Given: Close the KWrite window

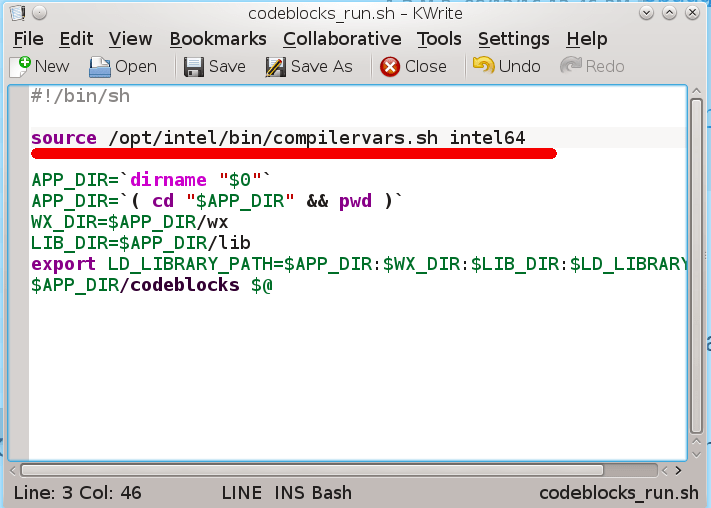Looking at the screenshot, I should [692, 13].
